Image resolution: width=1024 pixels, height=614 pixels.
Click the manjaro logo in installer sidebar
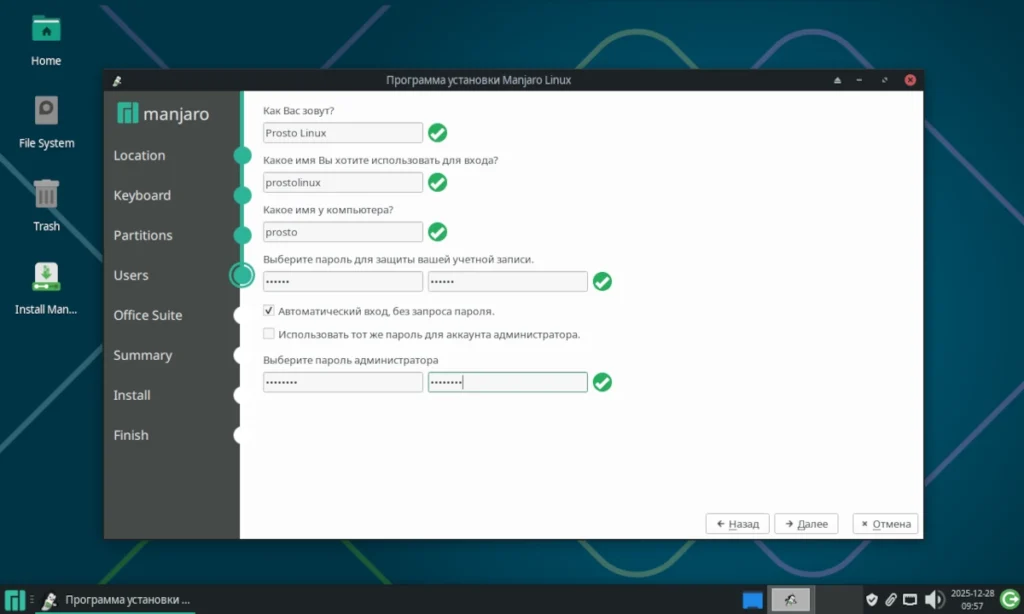[x=163, y=114]
